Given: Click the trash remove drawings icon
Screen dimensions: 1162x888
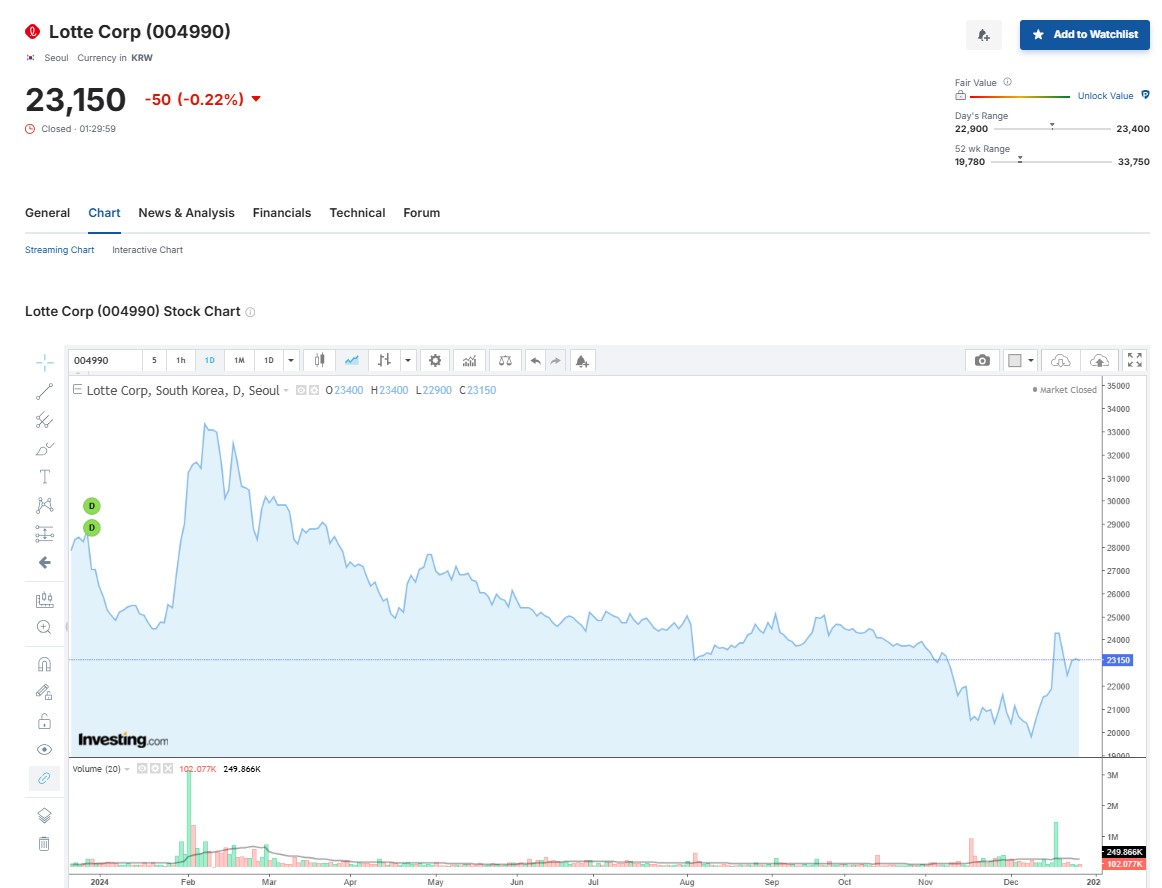Looking at the screenshot, I should (44, 844).
